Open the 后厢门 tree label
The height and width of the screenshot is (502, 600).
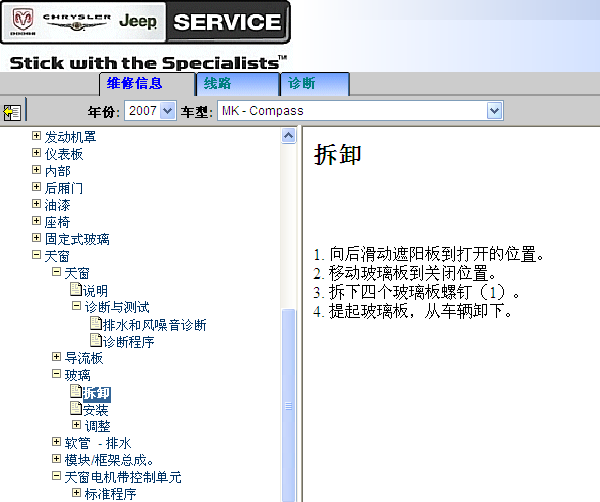[x=64, y=188]
